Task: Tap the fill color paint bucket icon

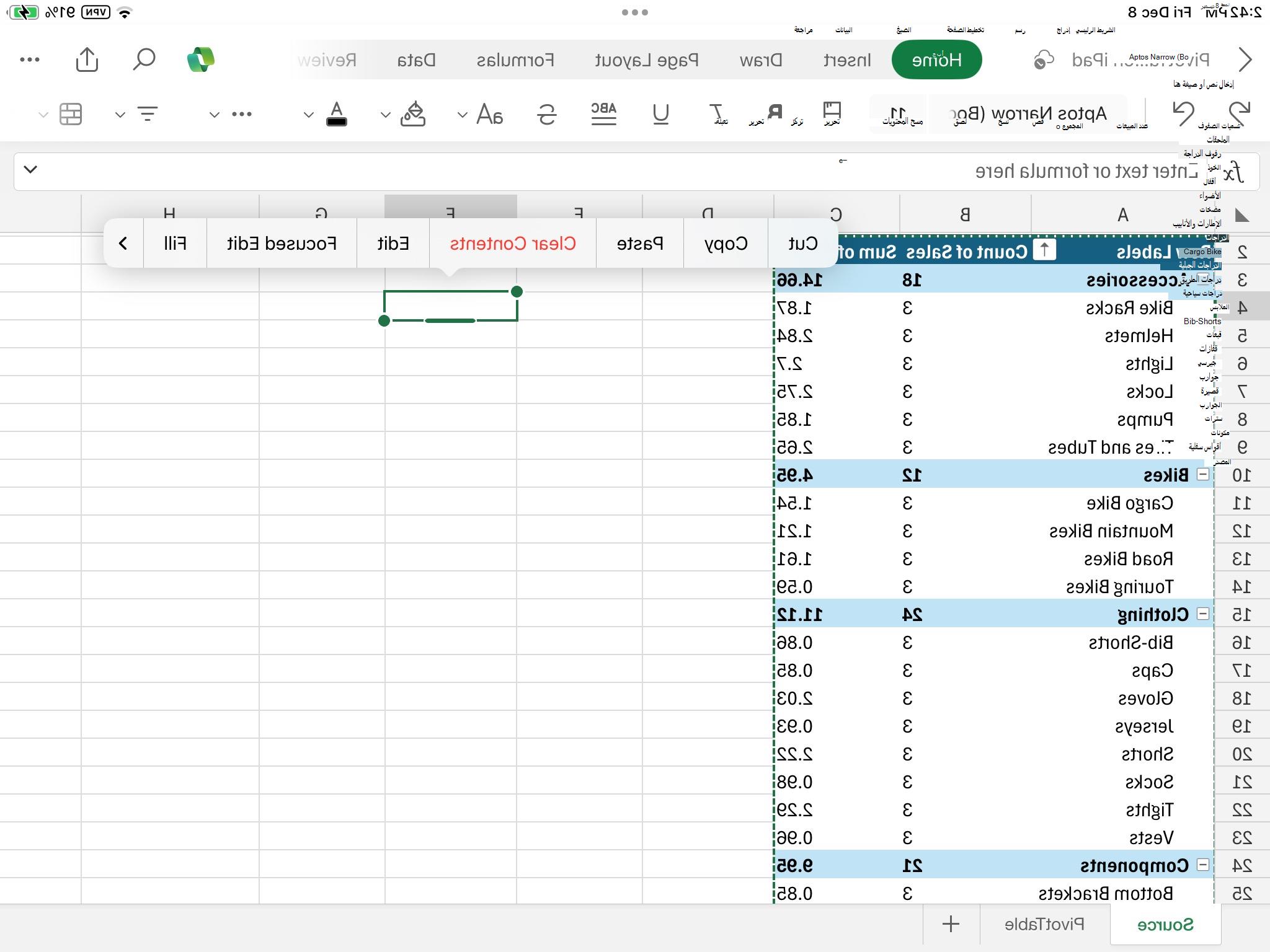Action: [413, 114]
